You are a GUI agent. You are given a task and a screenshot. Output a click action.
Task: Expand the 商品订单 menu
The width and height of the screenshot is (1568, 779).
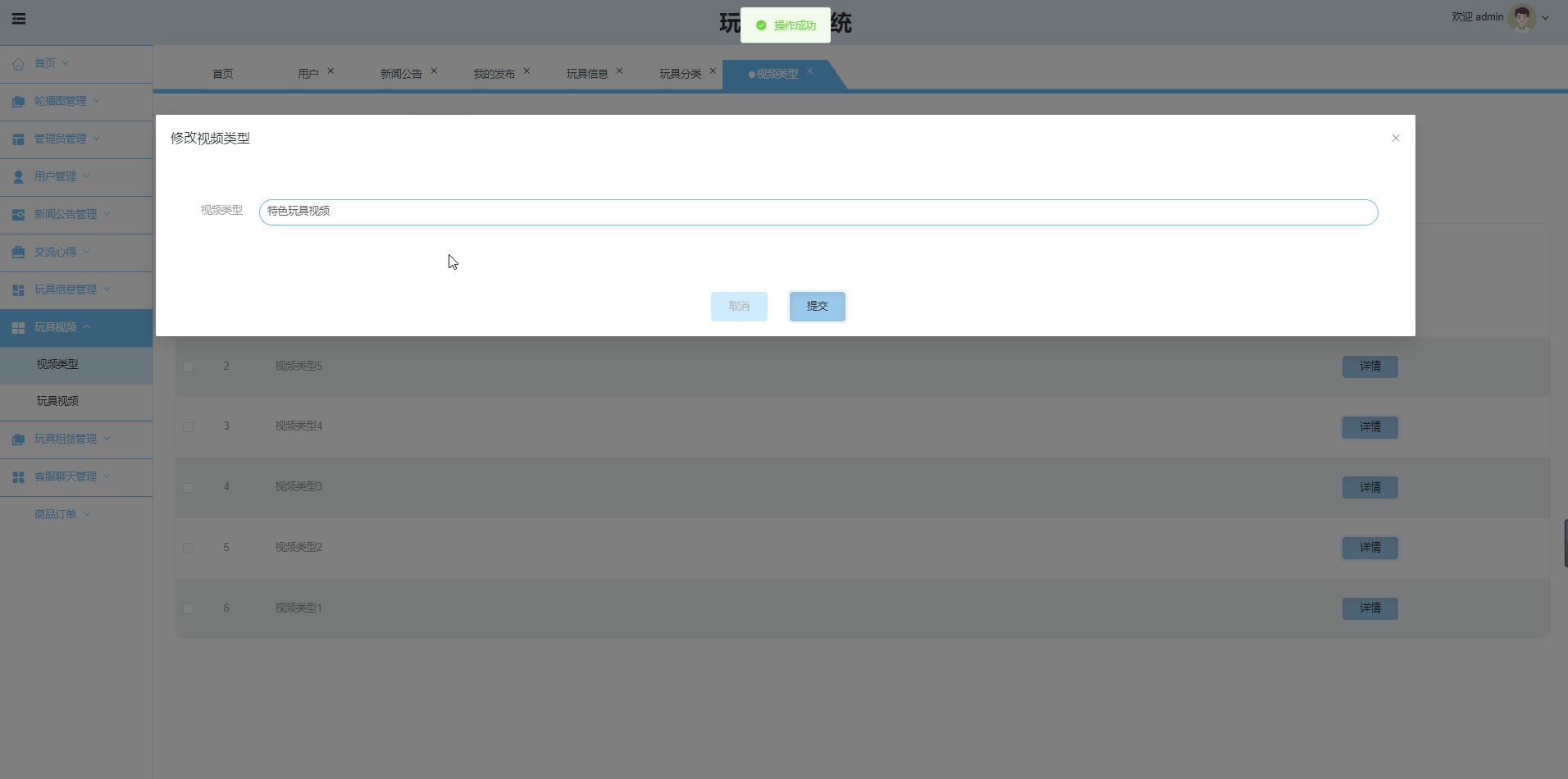pos(86,514)
